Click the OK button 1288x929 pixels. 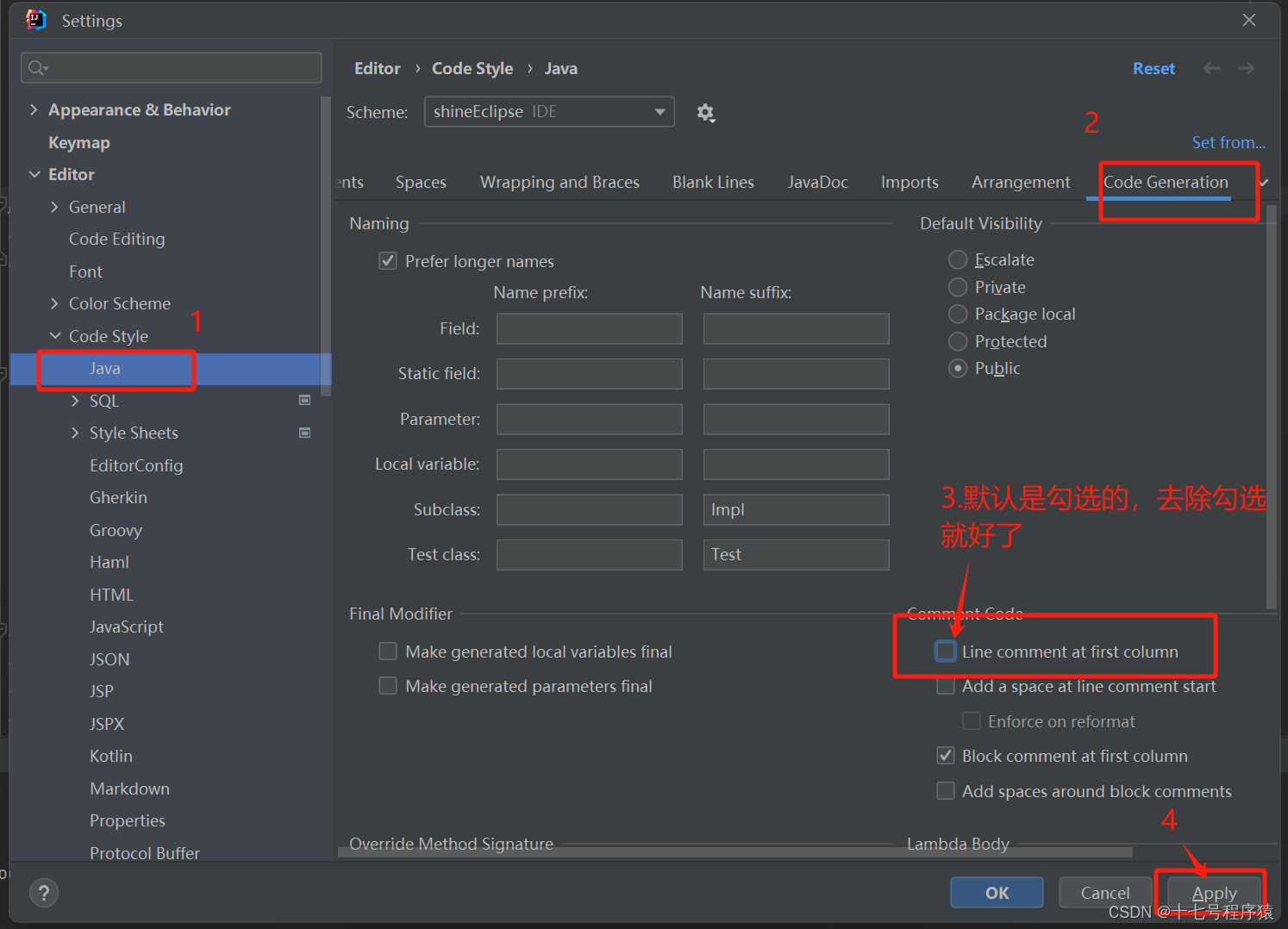coord(997,893)
